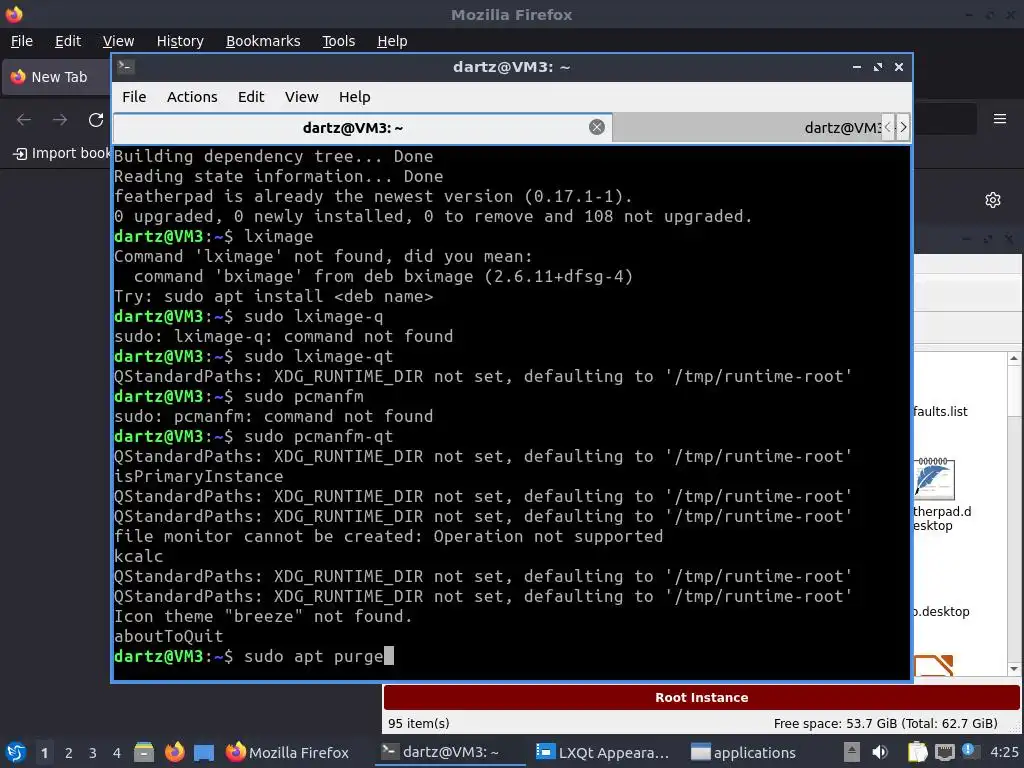Click the network status tray icon
1024x768 pixels.
[x=944, y=752]
